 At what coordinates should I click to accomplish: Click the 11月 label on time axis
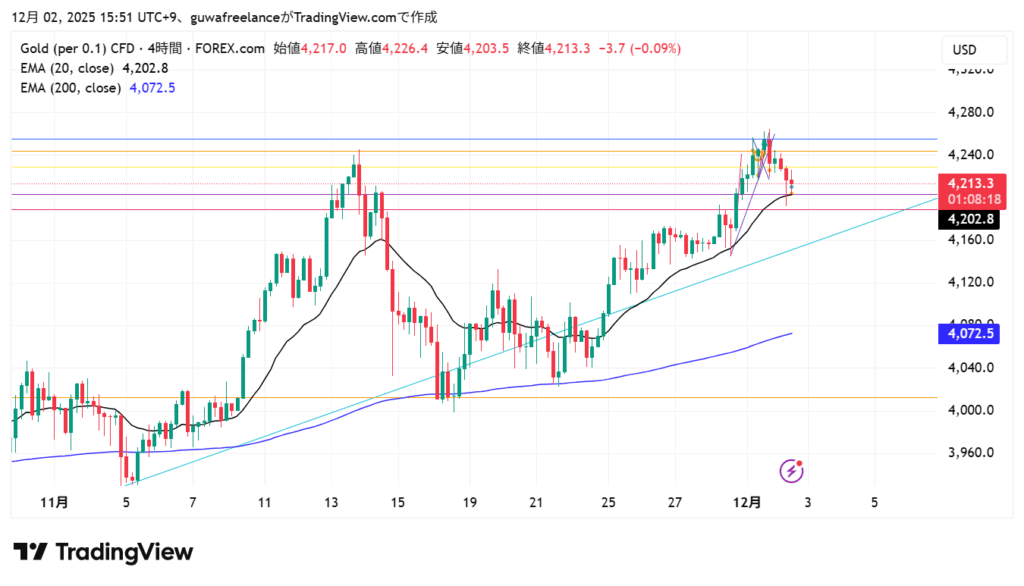coord(56,501)
